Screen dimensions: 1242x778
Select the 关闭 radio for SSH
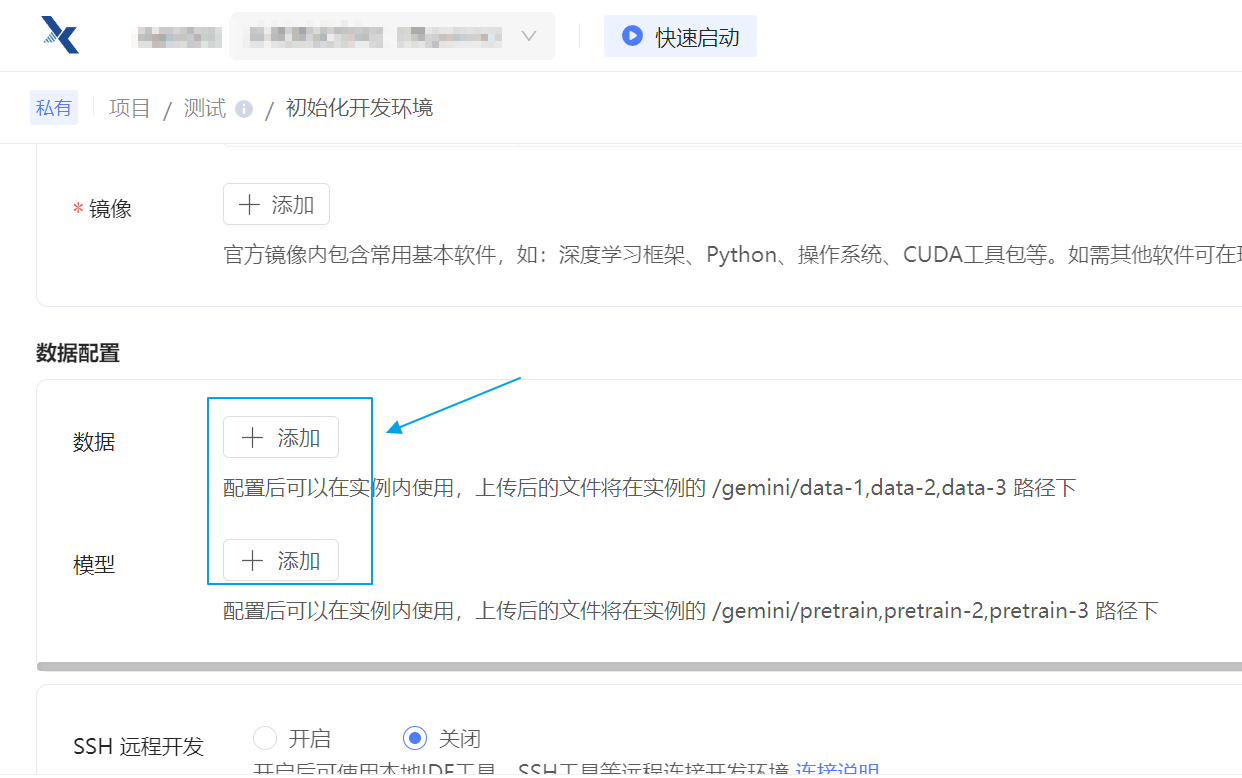(414, 739)
